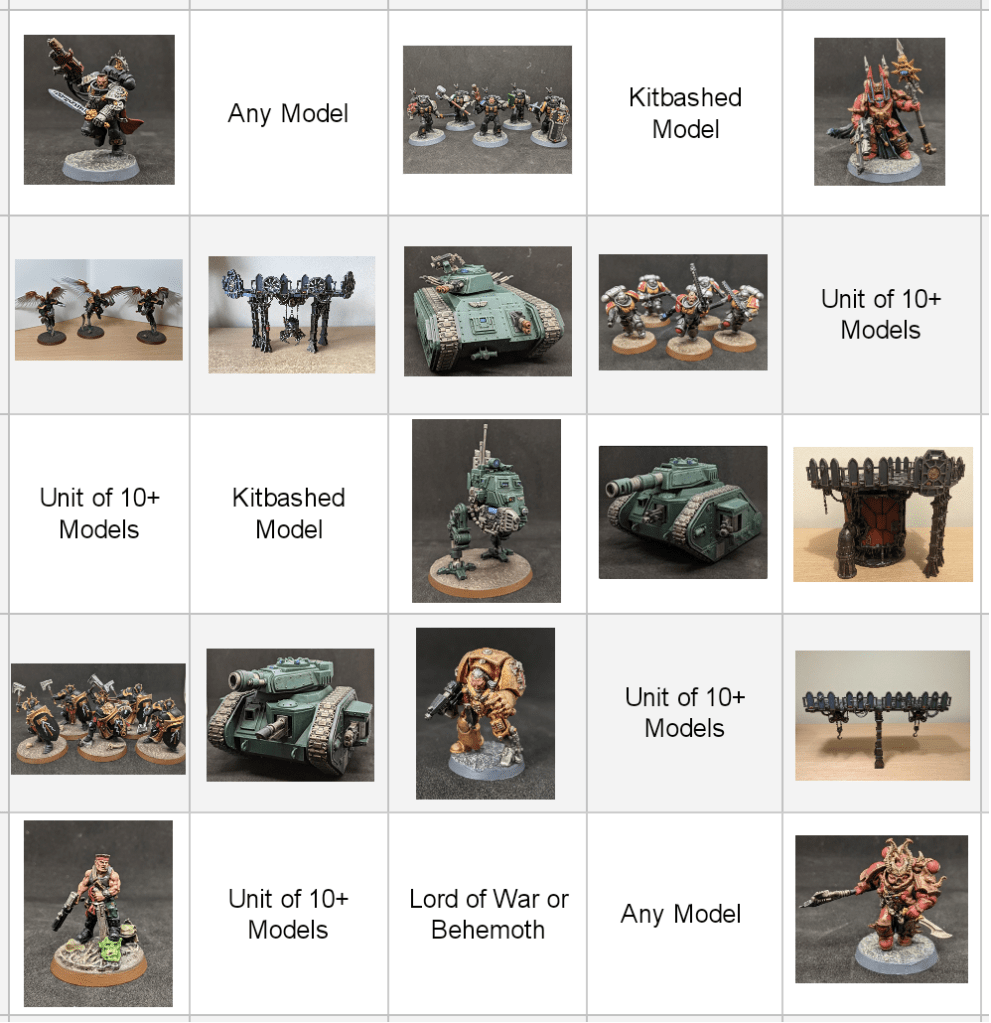Click the photo of three winged miniatures
The image size is (991, 1023).
pos(99,309)
